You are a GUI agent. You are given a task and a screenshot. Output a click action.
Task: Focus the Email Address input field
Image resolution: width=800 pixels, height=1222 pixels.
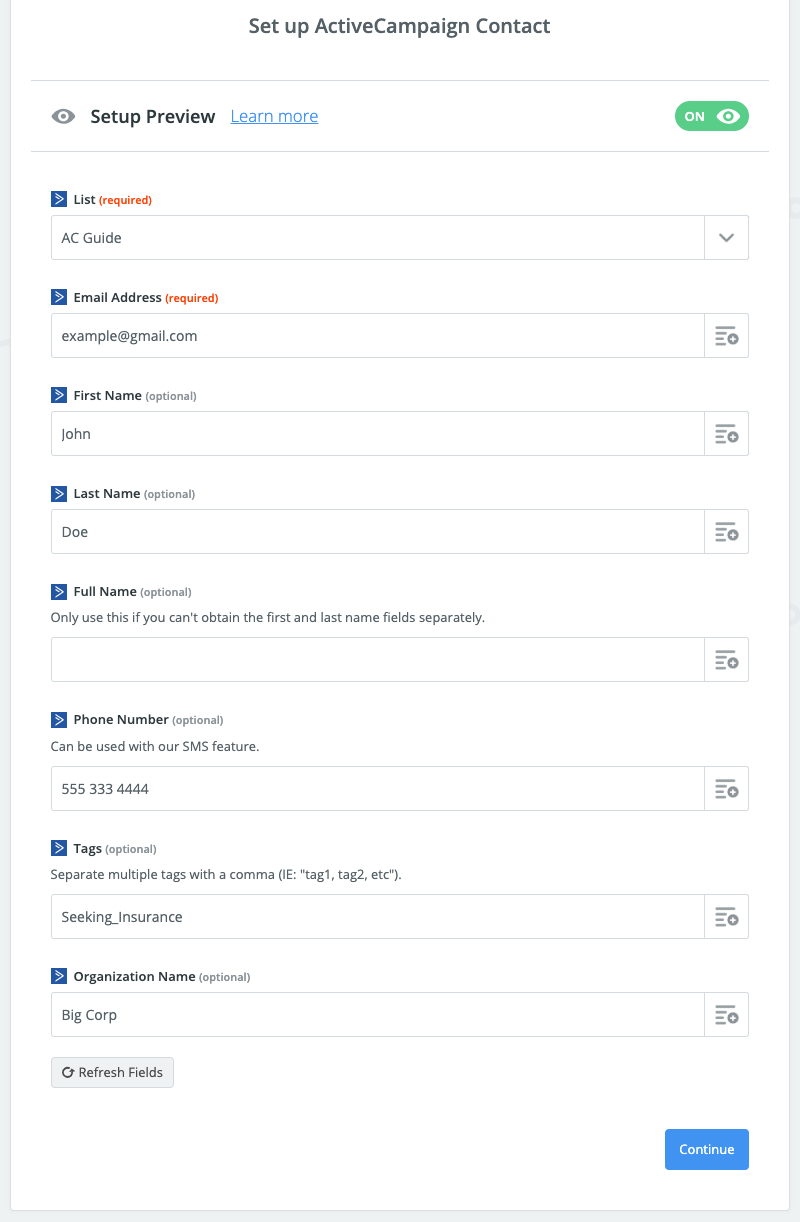(x=378, y=336)
